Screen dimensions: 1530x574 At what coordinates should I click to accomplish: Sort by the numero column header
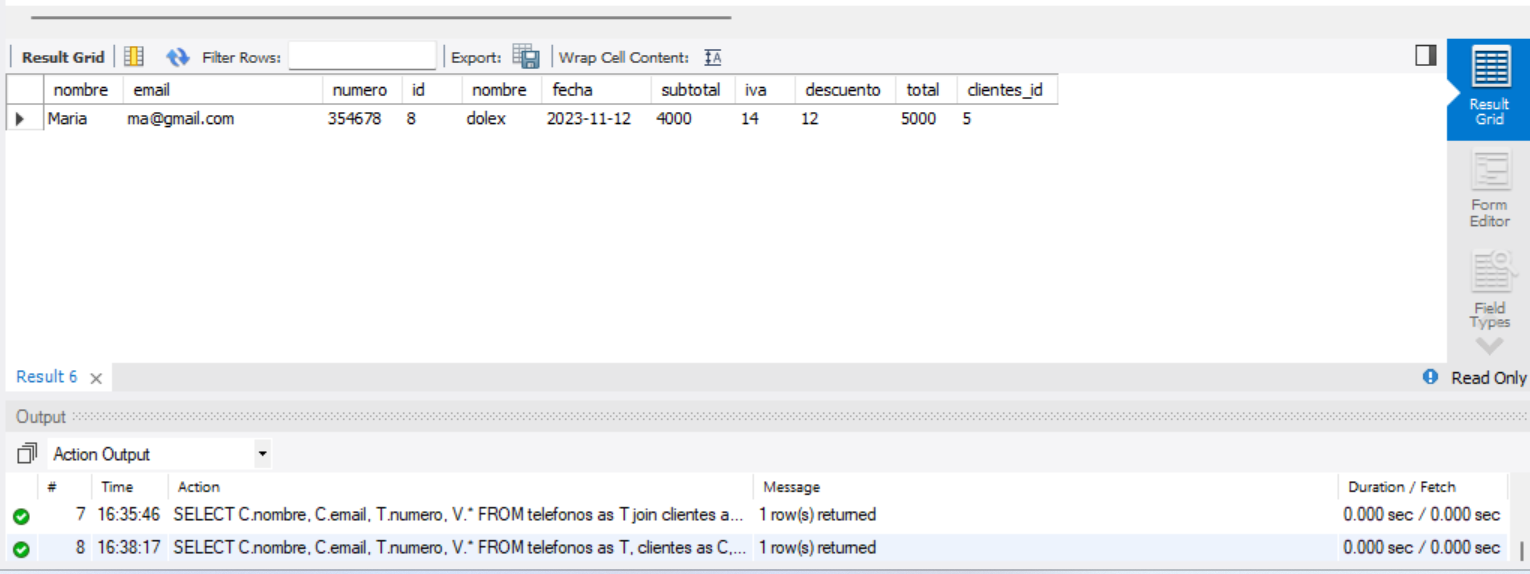point(362,90)
